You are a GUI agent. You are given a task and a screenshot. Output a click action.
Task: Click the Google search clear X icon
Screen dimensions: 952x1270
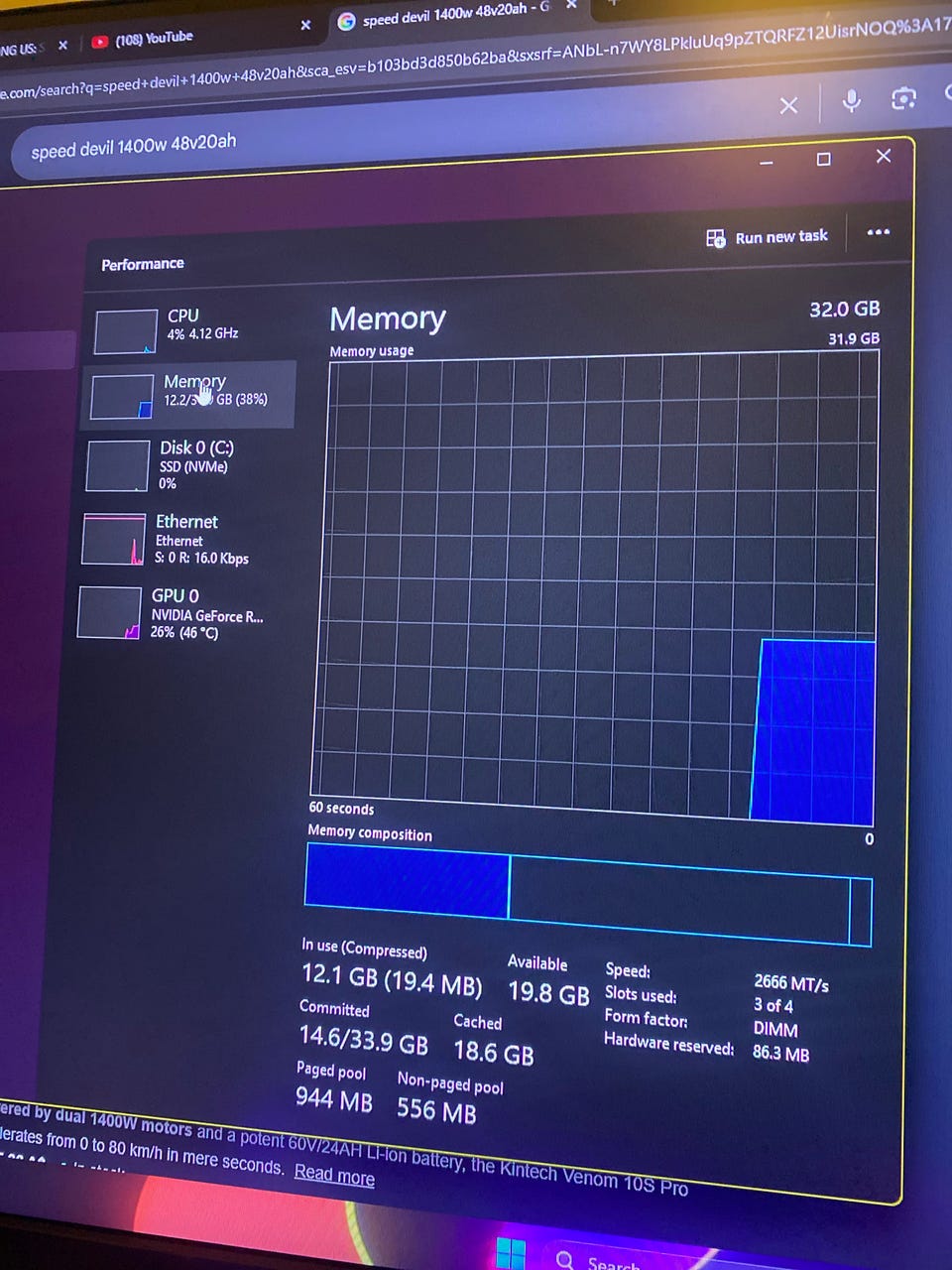(788, 105)
